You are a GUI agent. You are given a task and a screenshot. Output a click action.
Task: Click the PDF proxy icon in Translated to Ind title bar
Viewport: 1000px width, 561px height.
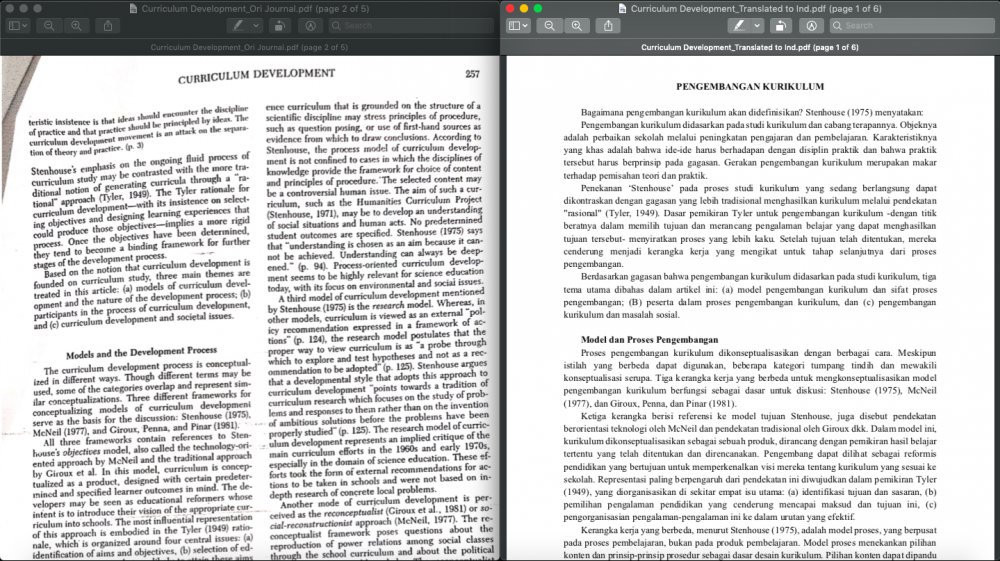(x=622, y=8)
